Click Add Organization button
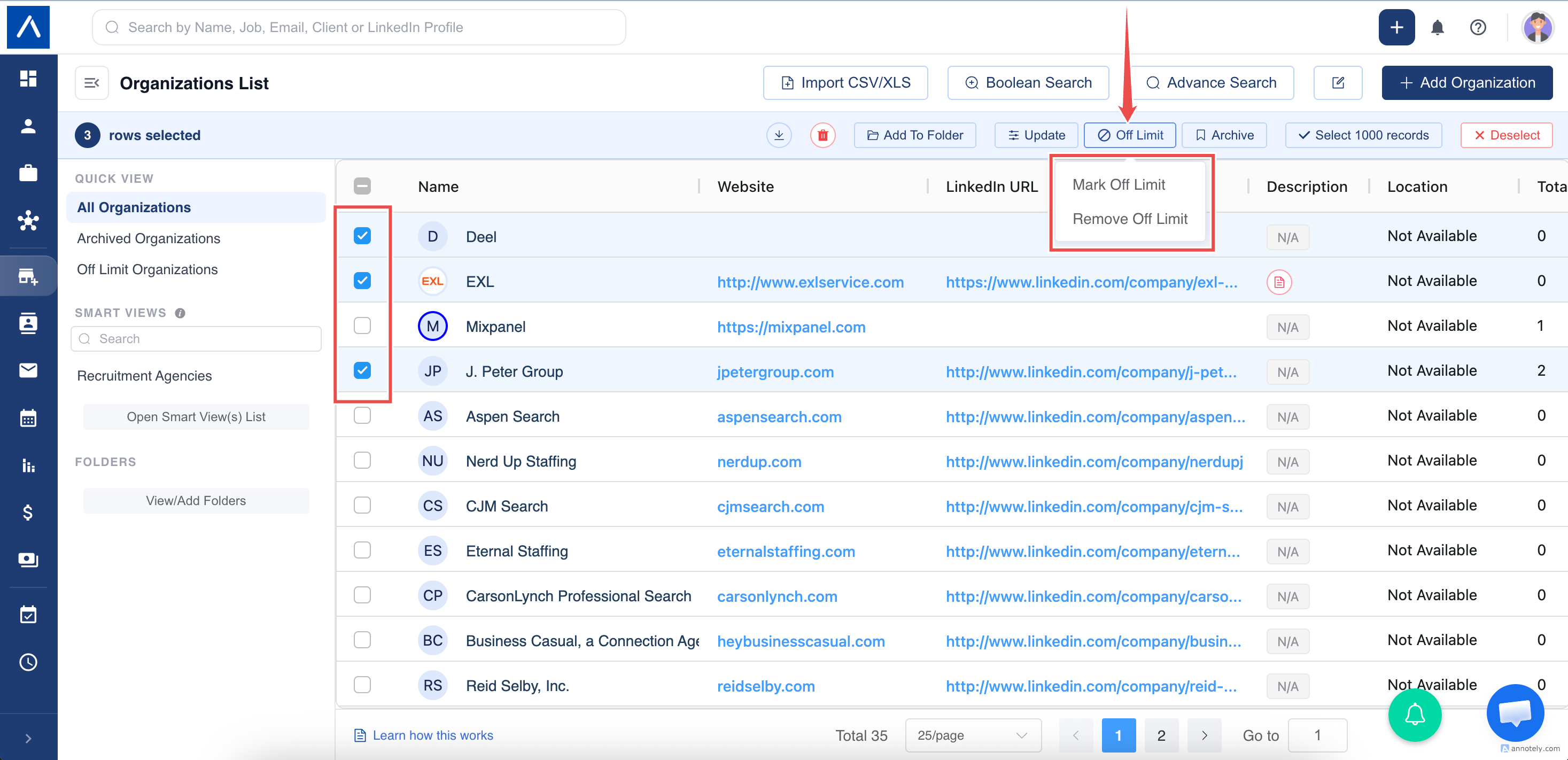 click(x=1467, y=83)
